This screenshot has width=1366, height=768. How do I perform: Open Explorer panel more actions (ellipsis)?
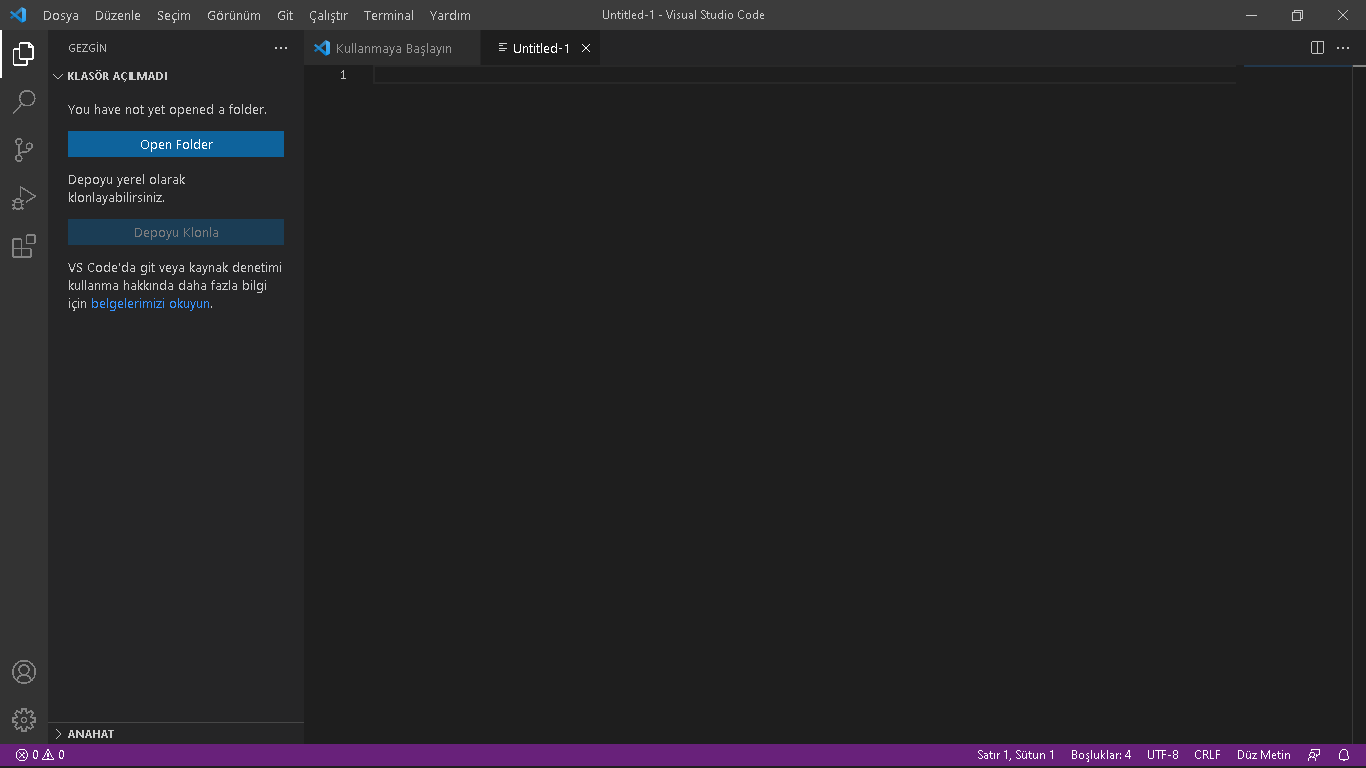281,48
